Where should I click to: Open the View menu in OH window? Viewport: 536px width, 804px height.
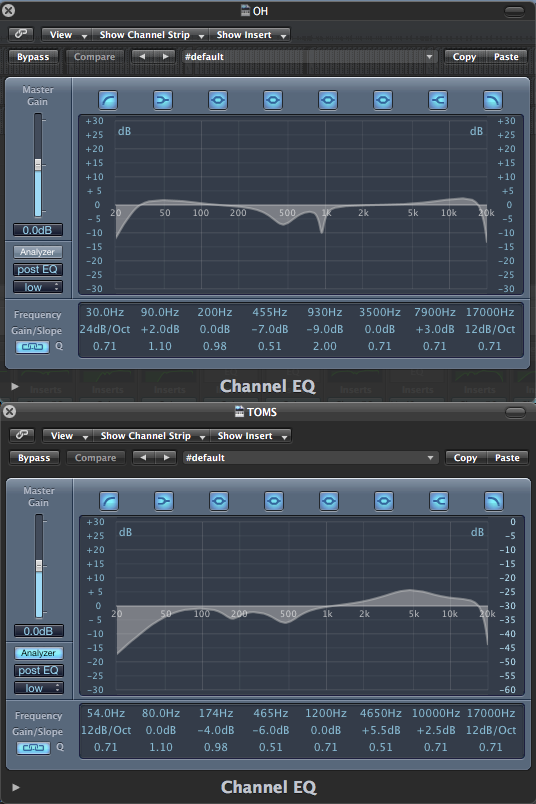click(67, 35)
